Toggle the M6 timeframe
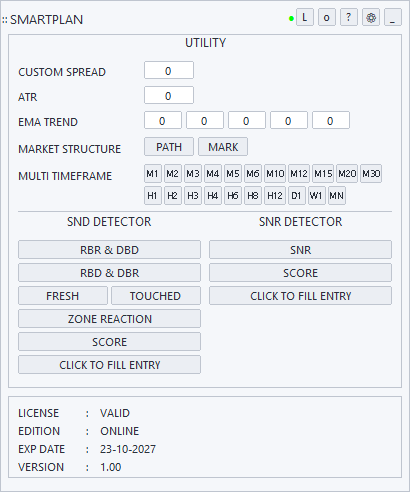 point(253,173)
